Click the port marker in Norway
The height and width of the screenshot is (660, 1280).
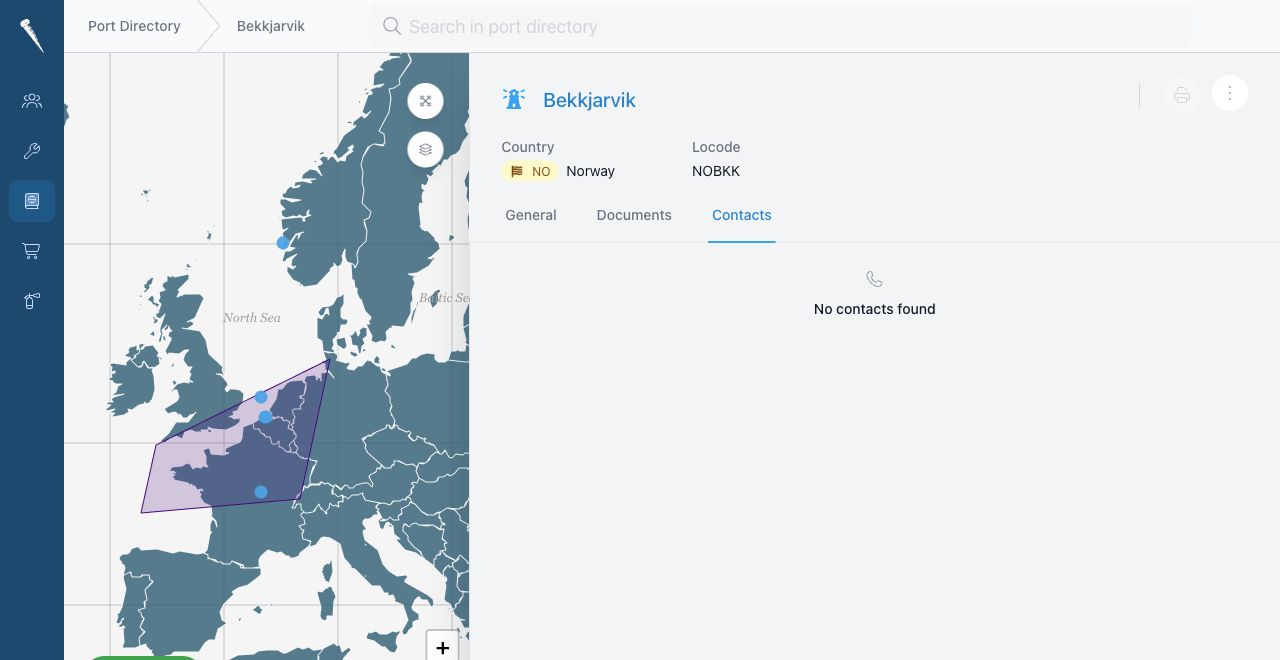[283, 243]
